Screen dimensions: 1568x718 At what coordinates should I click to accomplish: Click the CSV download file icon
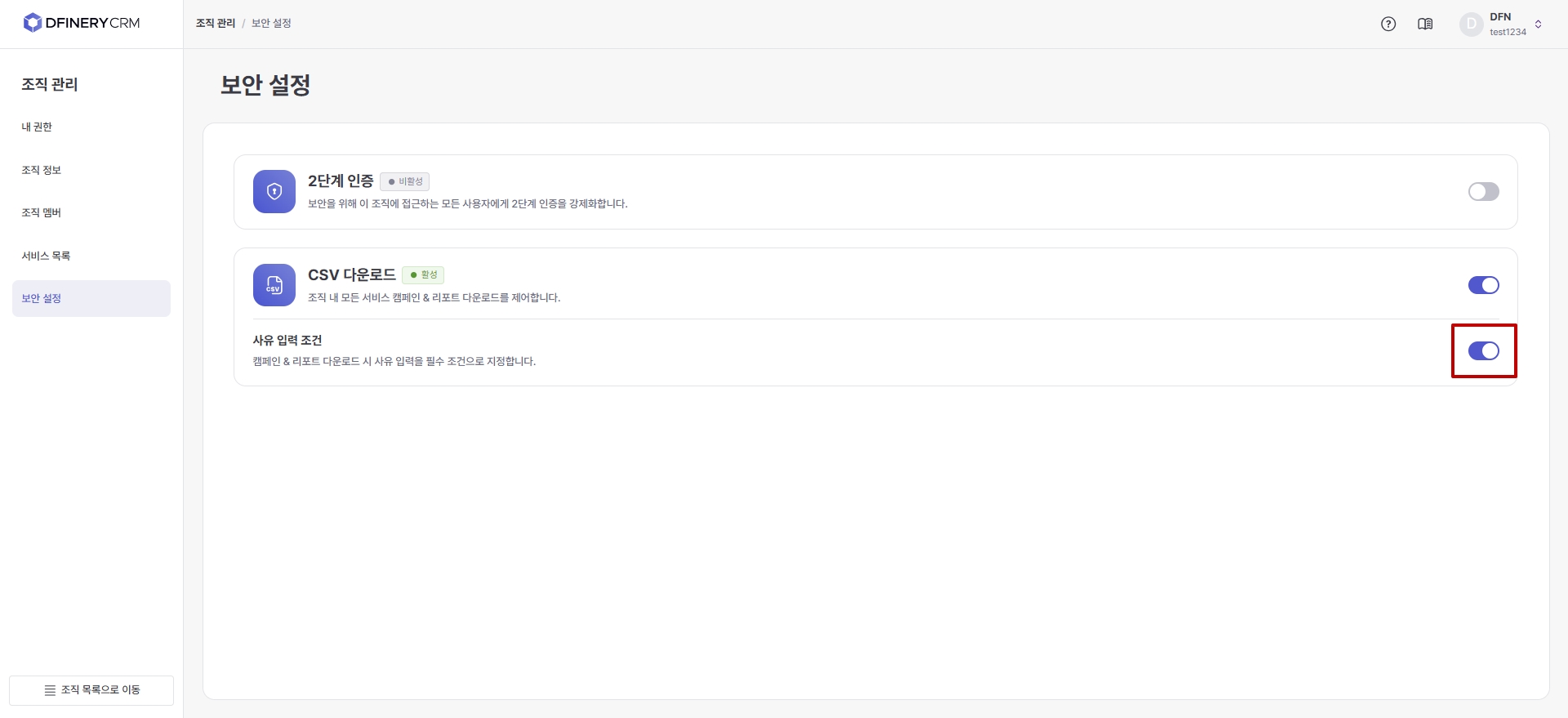(274, 285)
